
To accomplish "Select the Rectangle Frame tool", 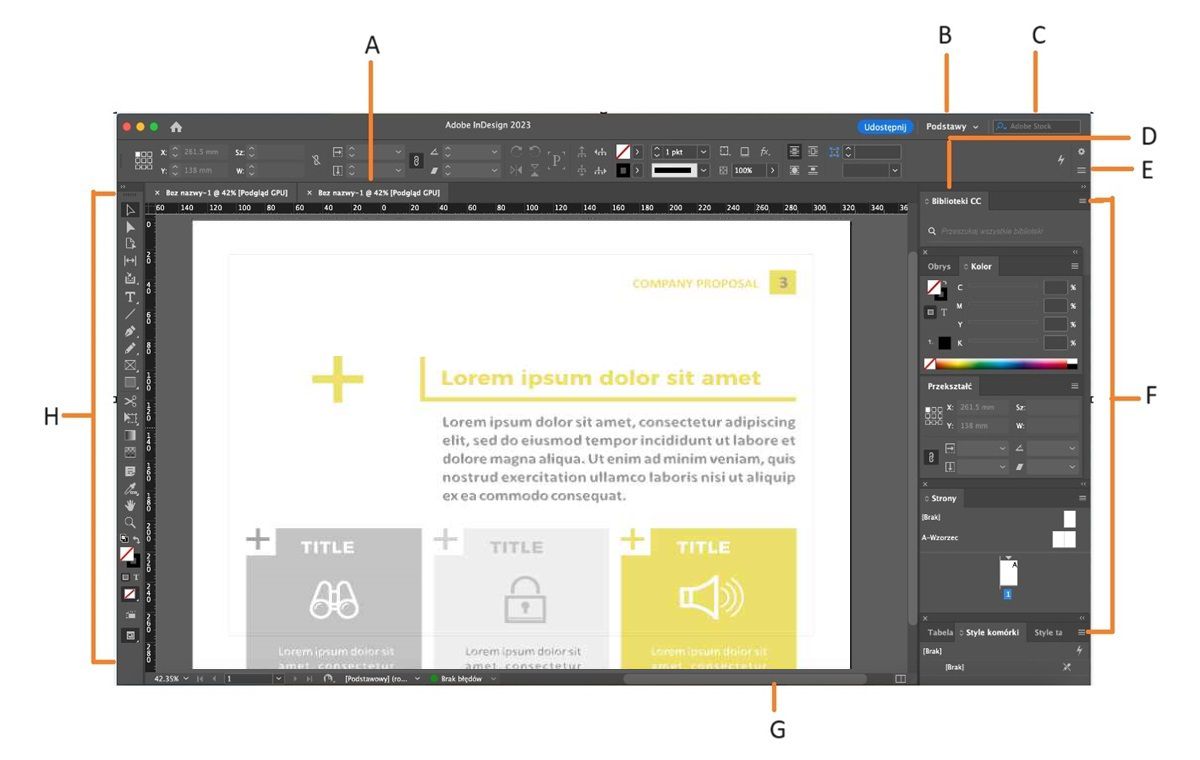I will tap(131, 366).
